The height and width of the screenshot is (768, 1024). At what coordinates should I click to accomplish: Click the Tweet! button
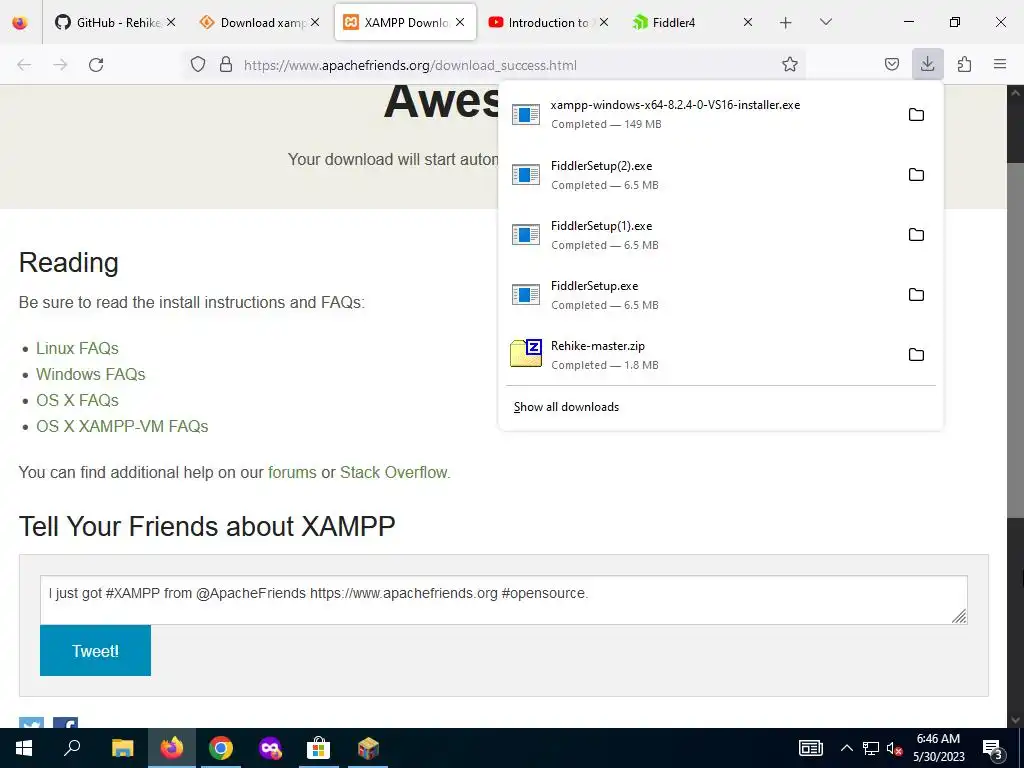click(95, 650)
